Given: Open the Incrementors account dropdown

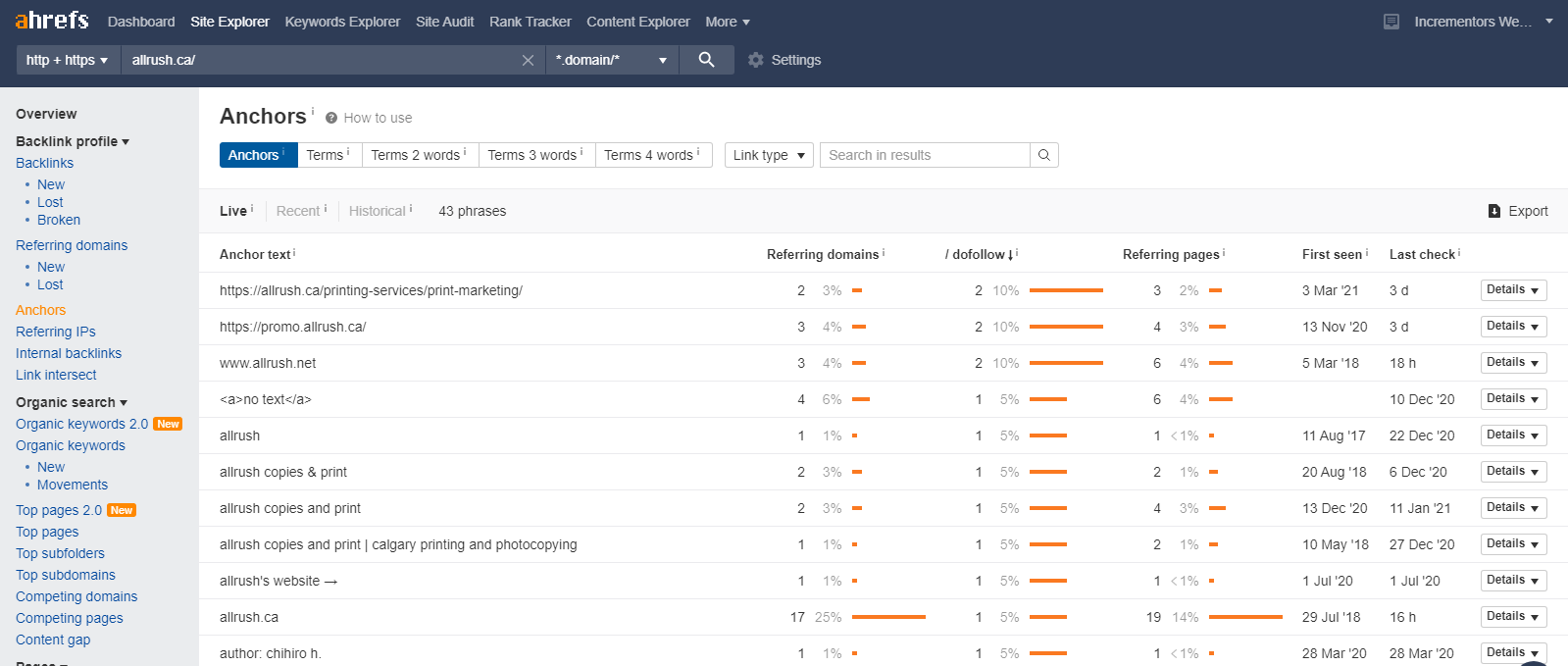Looking at the screenshot, I should pos(1483,22).
